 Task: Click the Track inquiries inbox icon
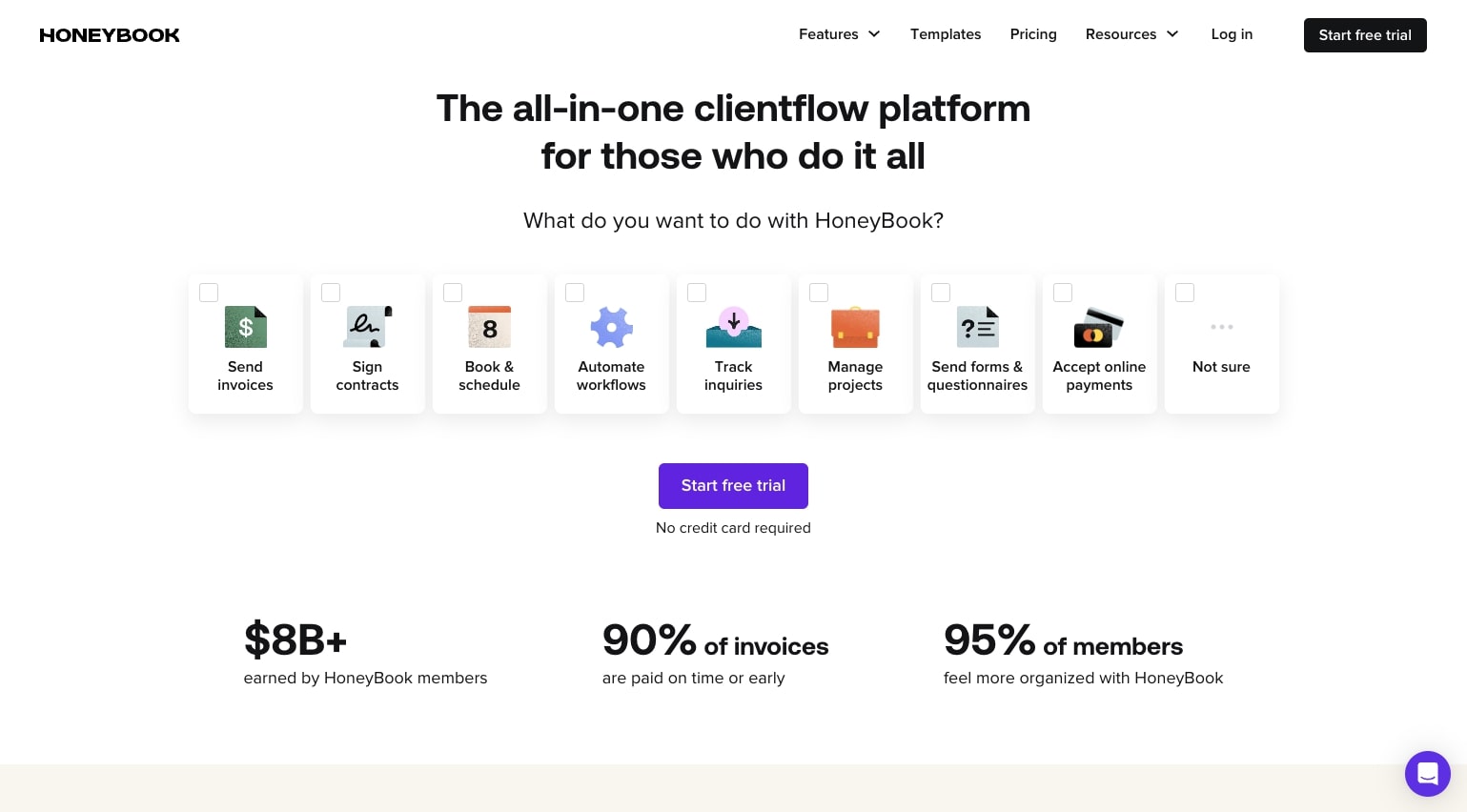(734, 327)
